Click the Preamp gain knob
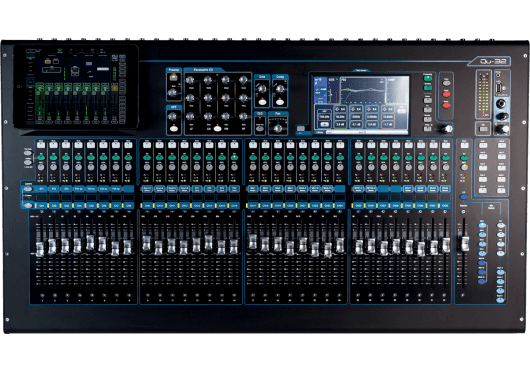Image resolution: width=530 pixels, height=371 pixels. [x=173, y=92]
